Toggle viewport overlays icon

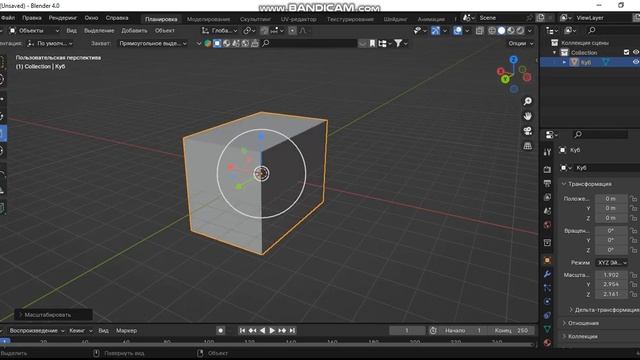coord(458,31)
